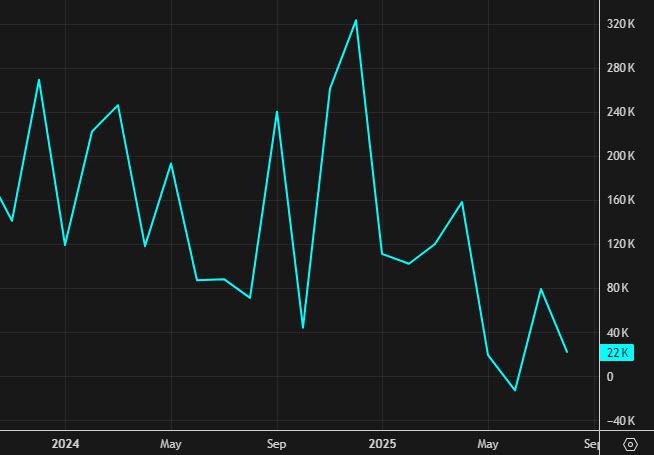The image size is (654, 455).
Task: Click the 280K price axis label
Action: [622, 68]
